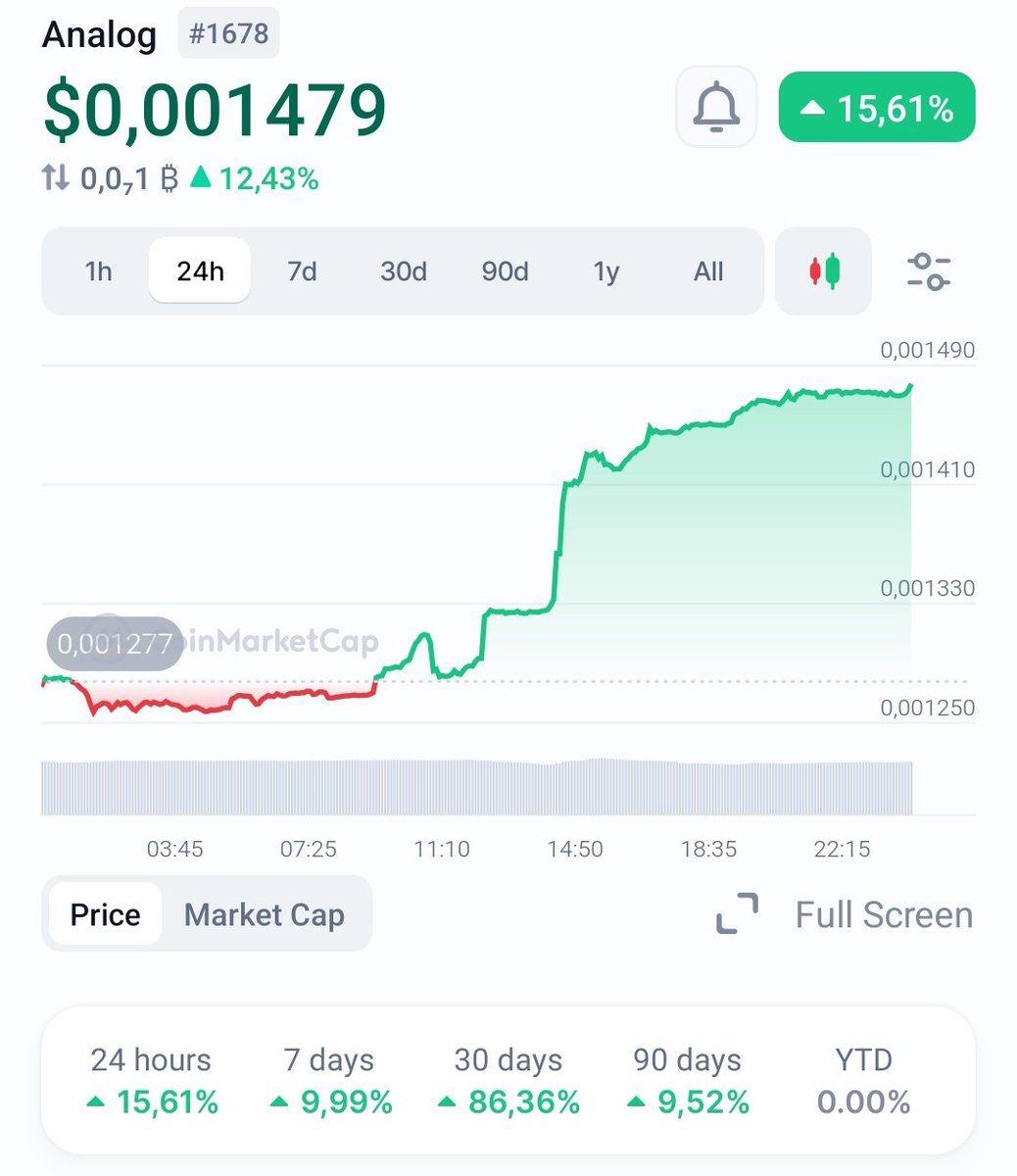
Task: Toggle chart to Price view
Action: [x=105, y=914]
